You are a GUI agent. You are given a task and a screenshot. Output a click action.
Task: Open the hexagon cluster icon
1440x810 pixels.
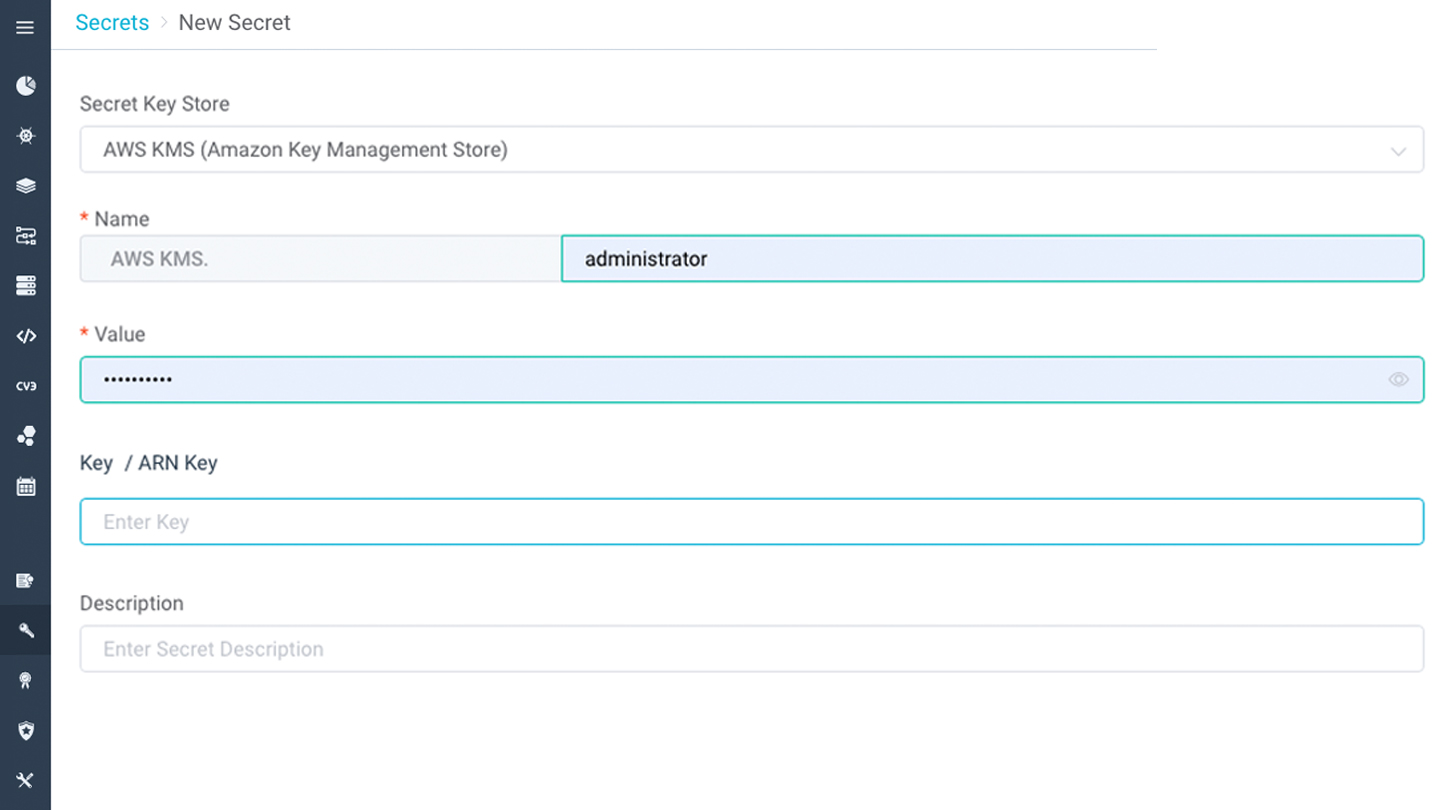coord(25,436)
